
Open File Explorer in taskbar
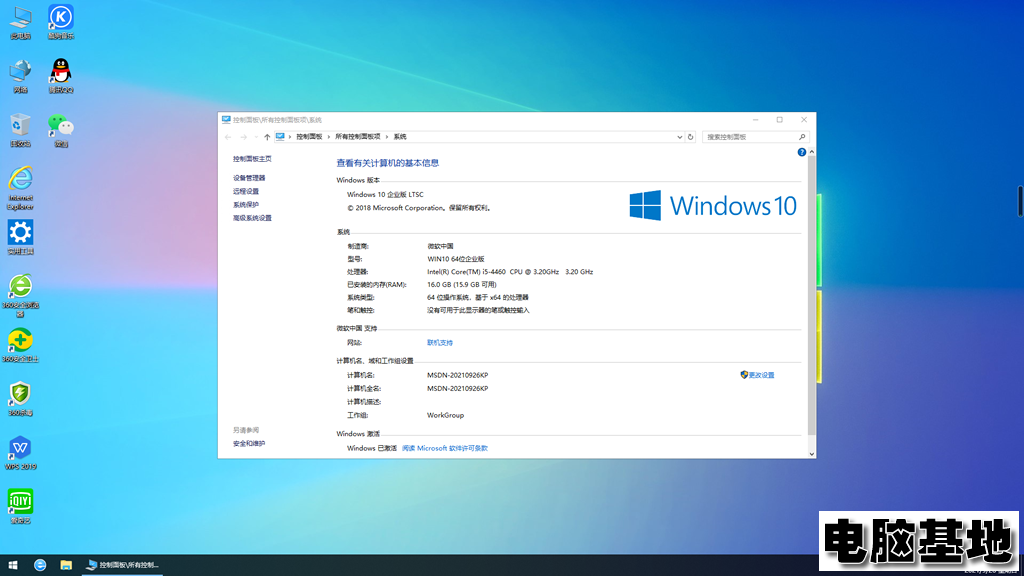(x=66, y=565)
